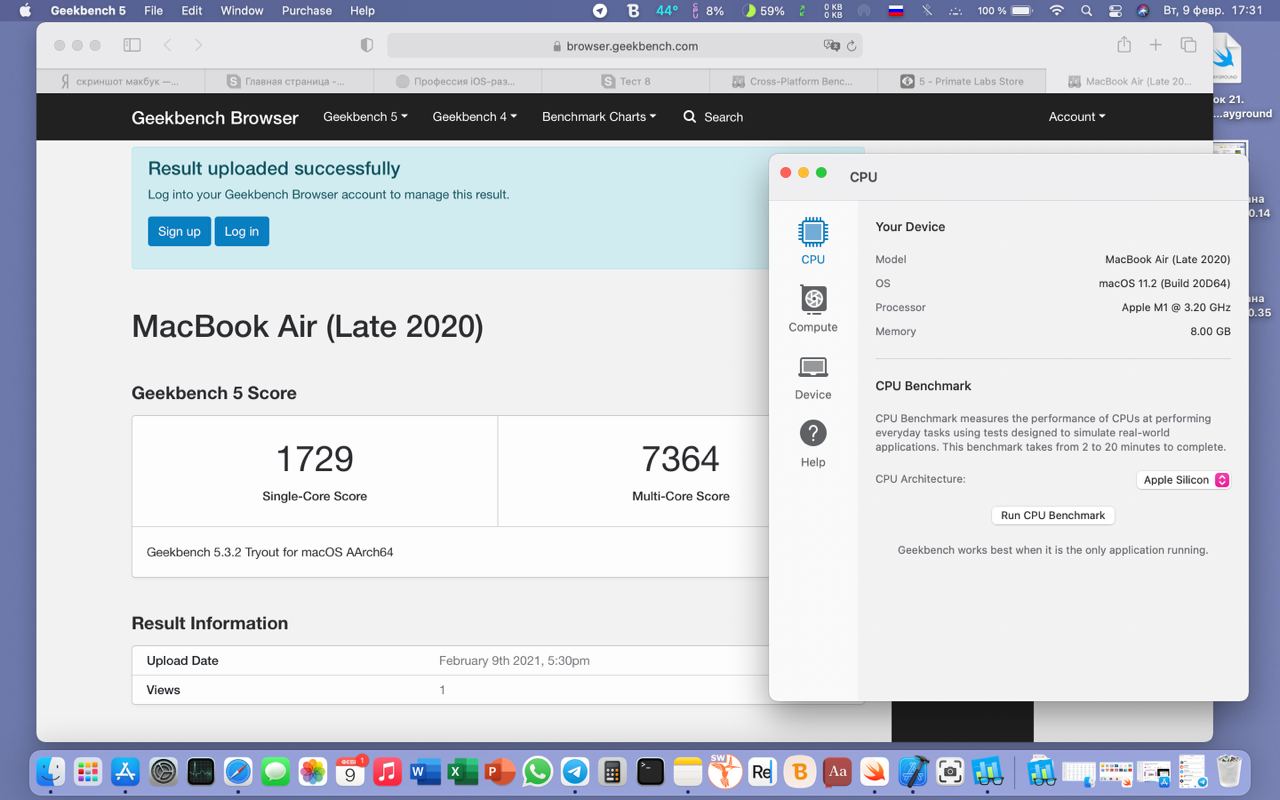Open Trash in the dock

[1229, 772]
